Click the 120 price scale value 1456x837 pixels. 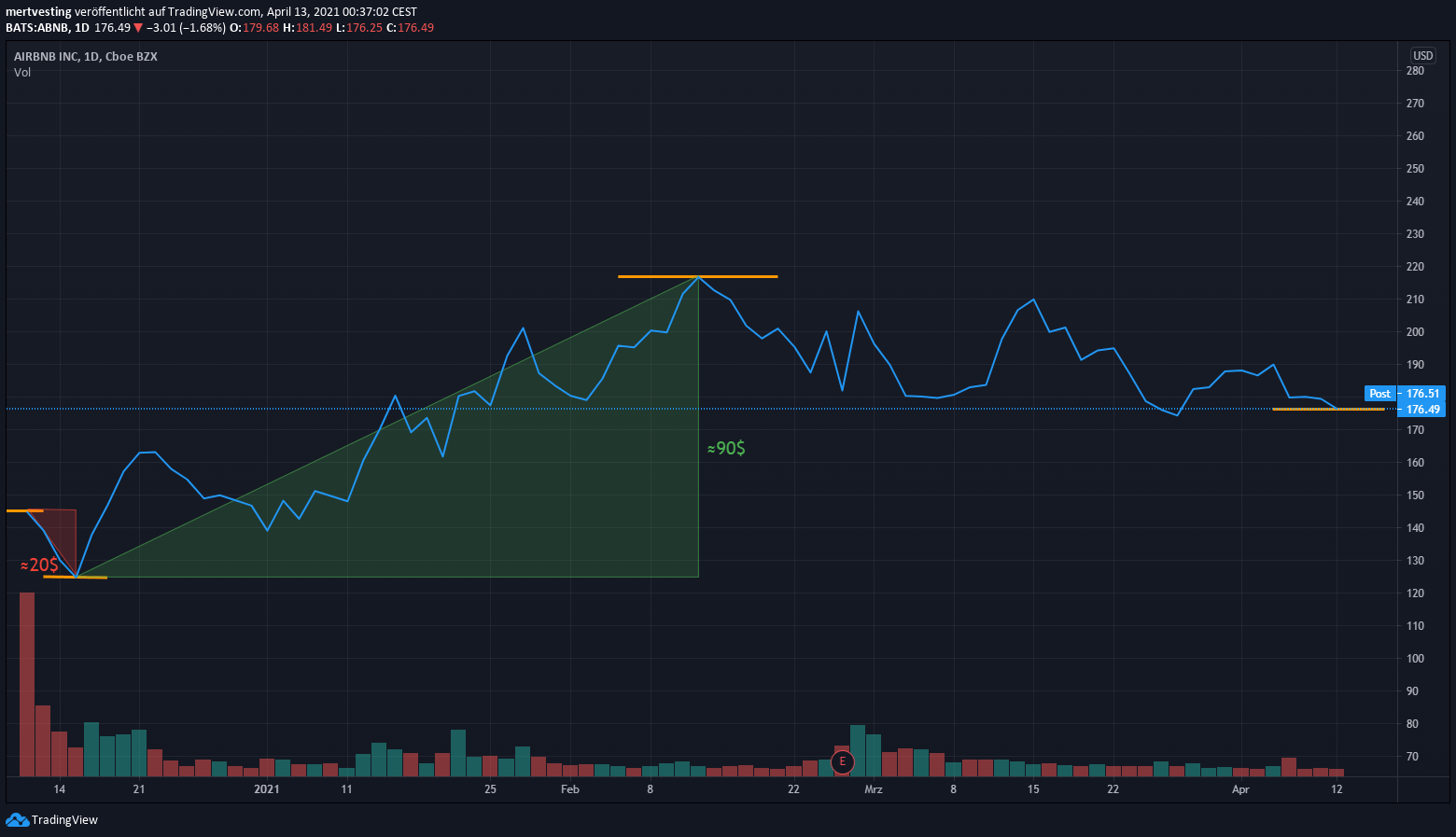pyautogui.click(x=1415, y=593)
